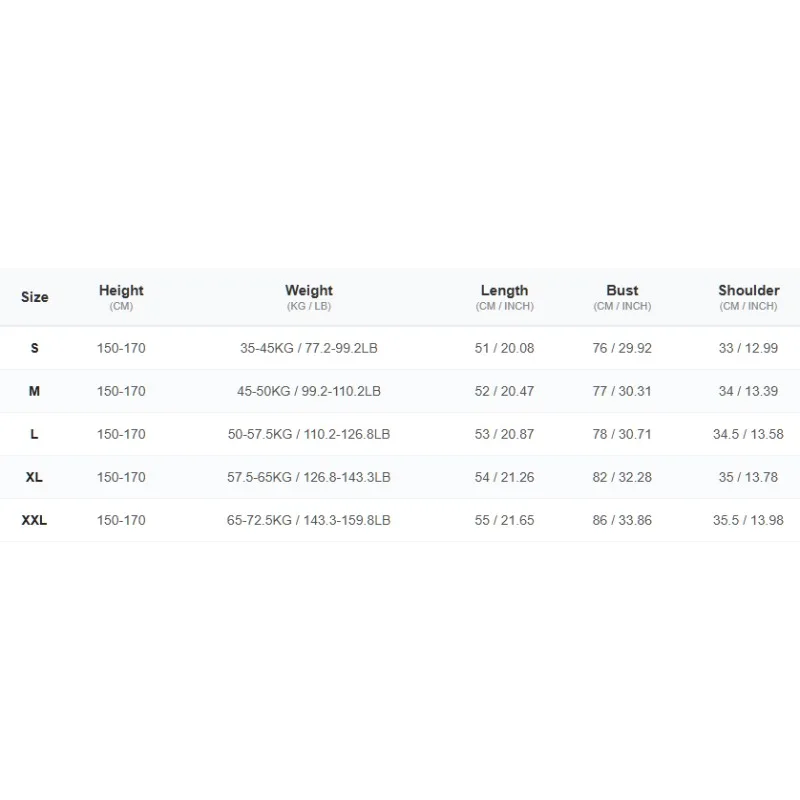Click weight cell 50-57.5KG / 110.2-126.8LB
800x800 pixels.
[x=309, y=434]
